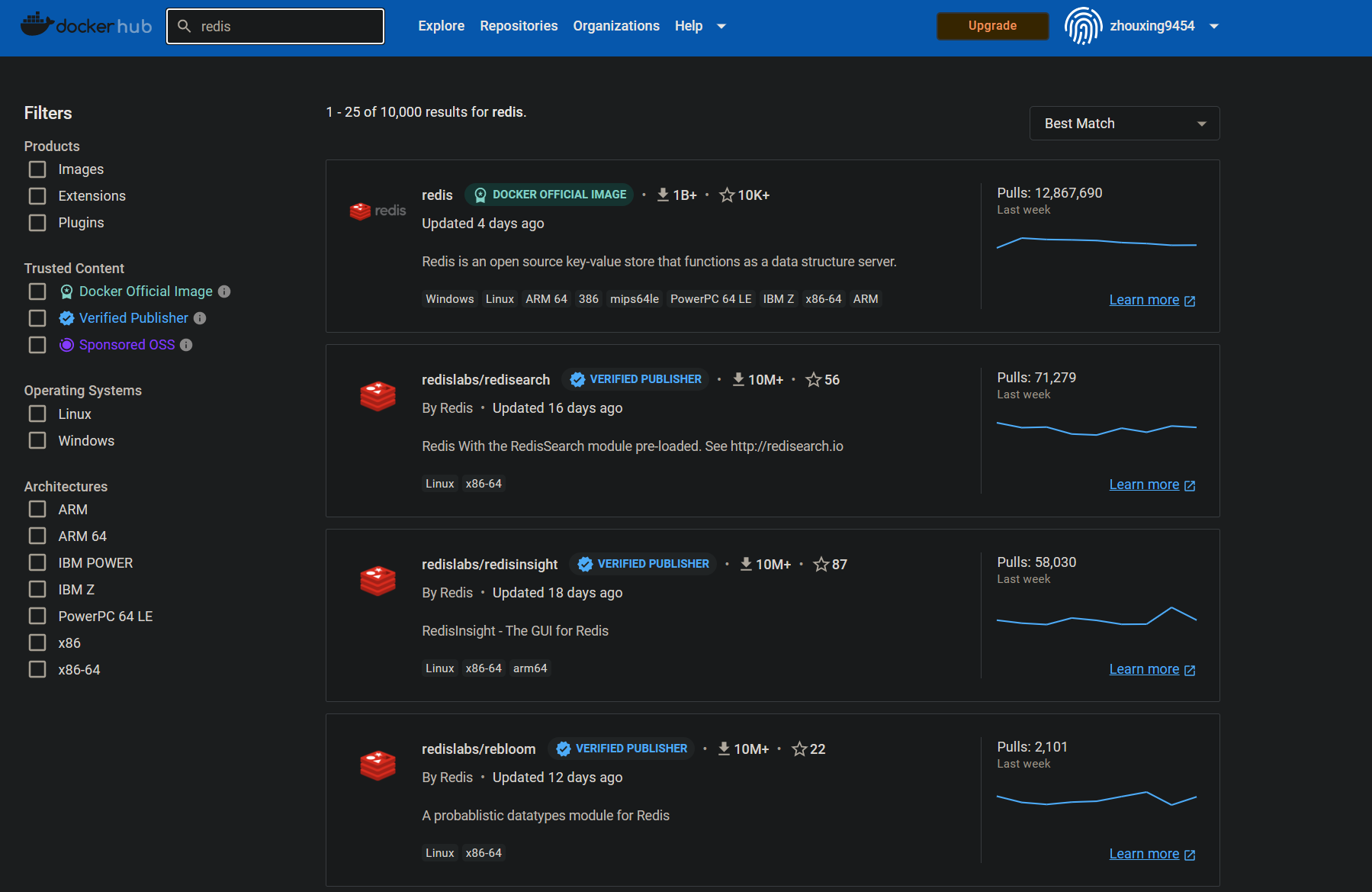Open the Repositories menu item
Viewport: 1372px width, 892px height.
pyautogui.click(x=519, y=26)
